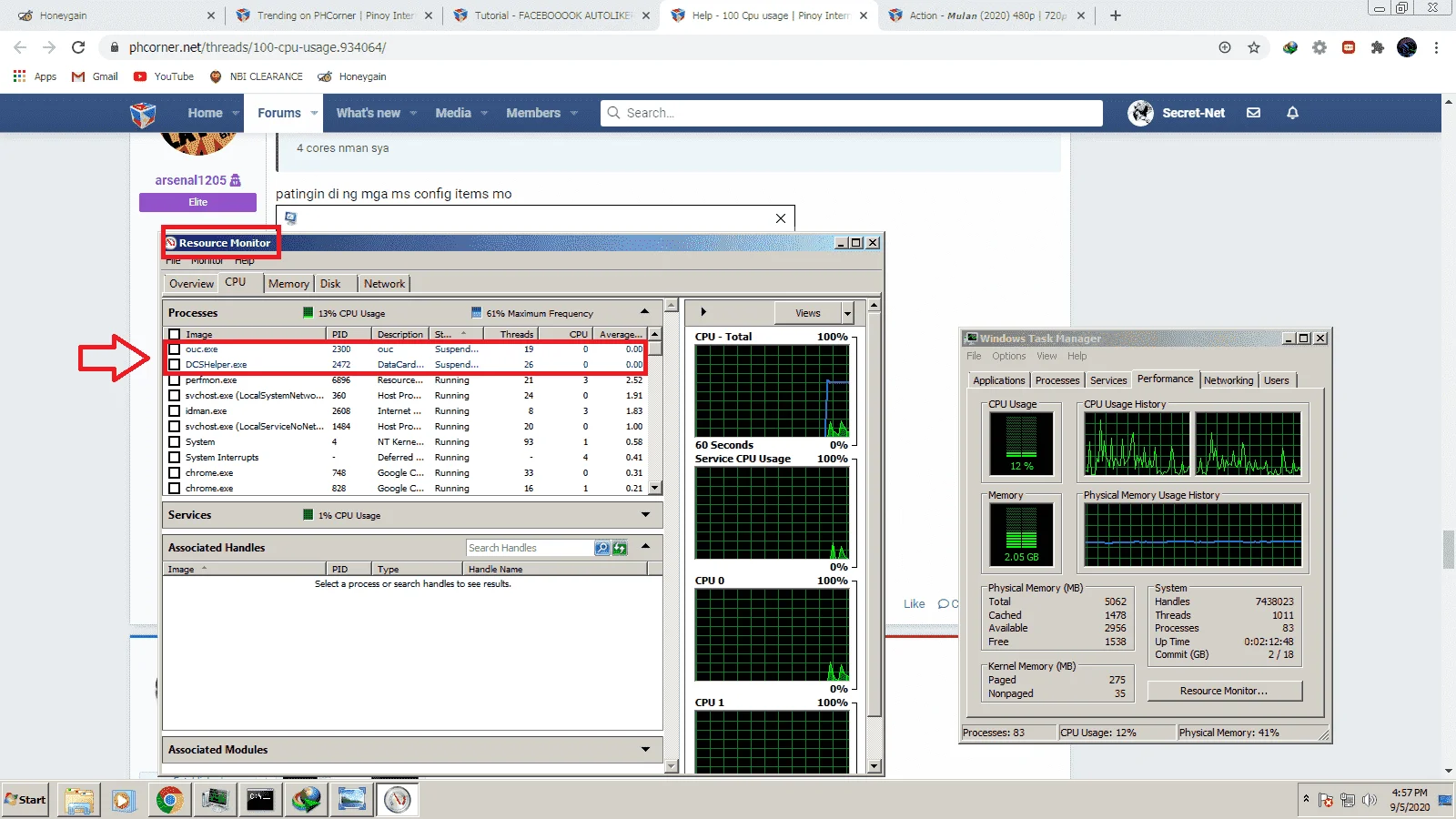Click the Action Center flag in system tray
The height and width of the screenshot is (819, 1456).
point(1326,800)
